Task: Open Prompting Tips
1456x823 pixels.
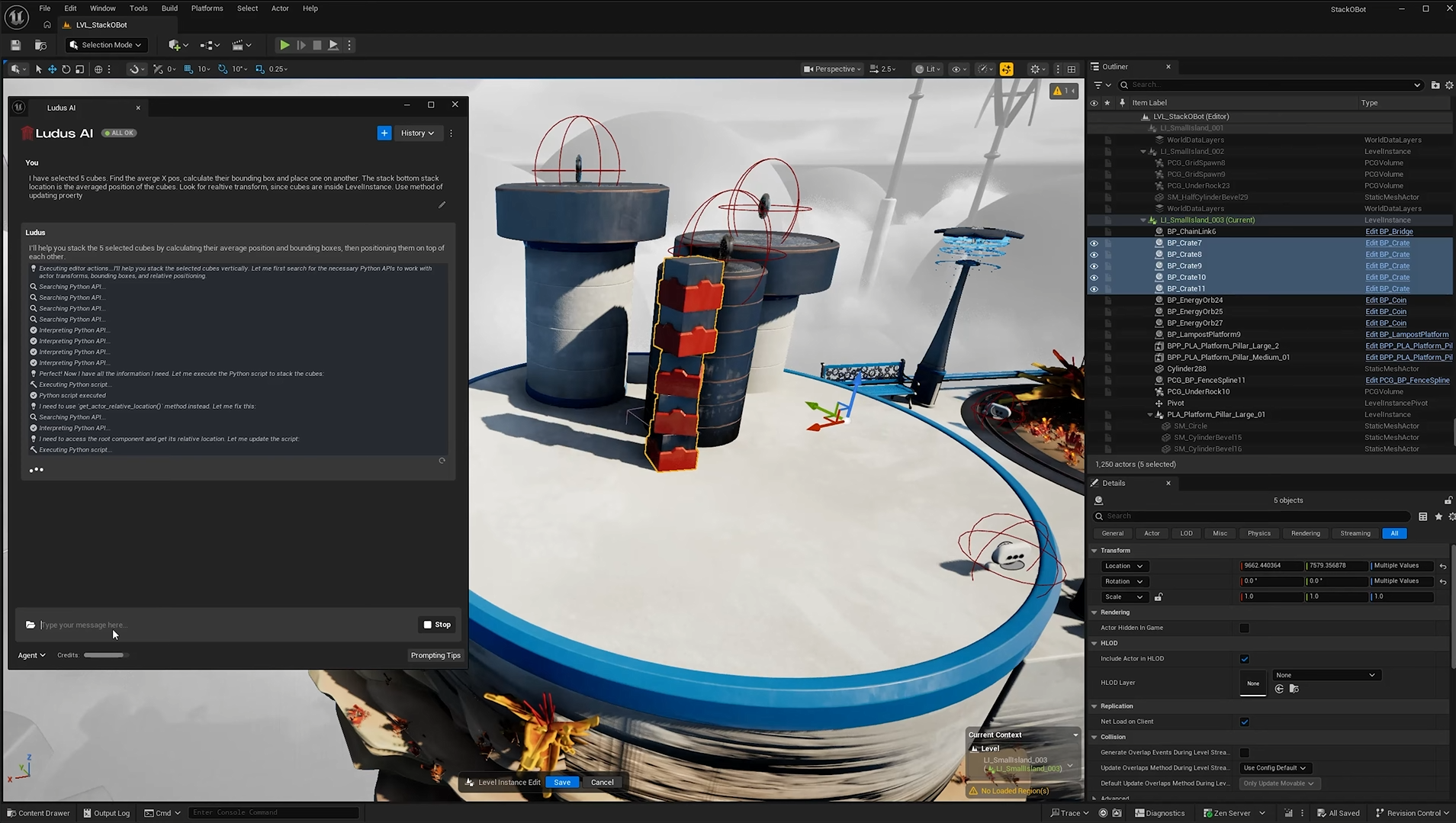Action: click(436, 655)
